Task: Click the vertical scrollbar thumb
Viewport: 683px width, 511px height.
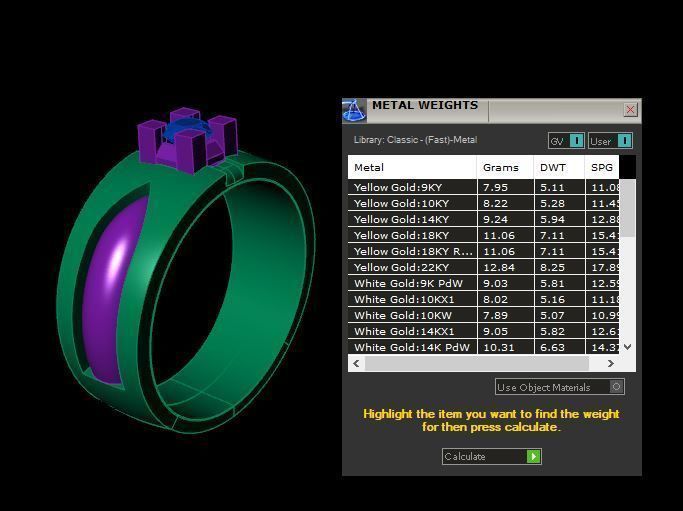Action: pyautogui.click(x=627, y=209)
